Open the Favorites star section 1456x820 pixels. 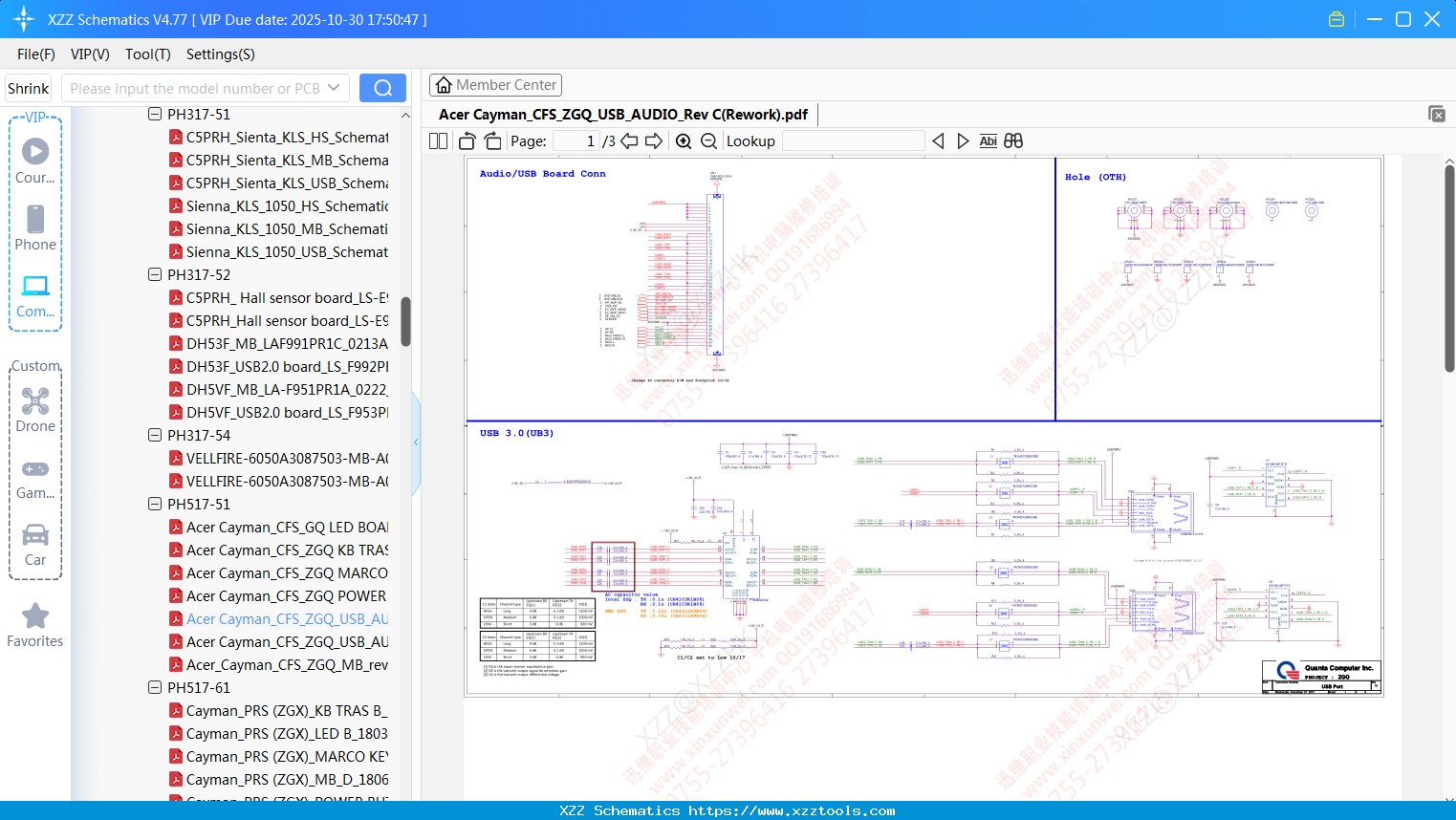pos(35,626)
